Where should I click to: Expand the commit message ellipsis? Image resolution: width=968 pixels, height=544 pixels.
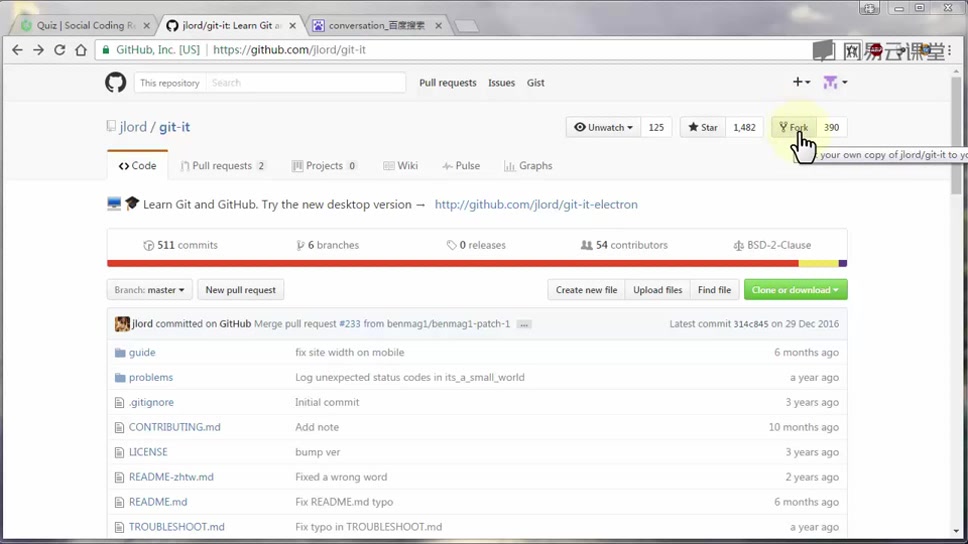tap(524, 324)
